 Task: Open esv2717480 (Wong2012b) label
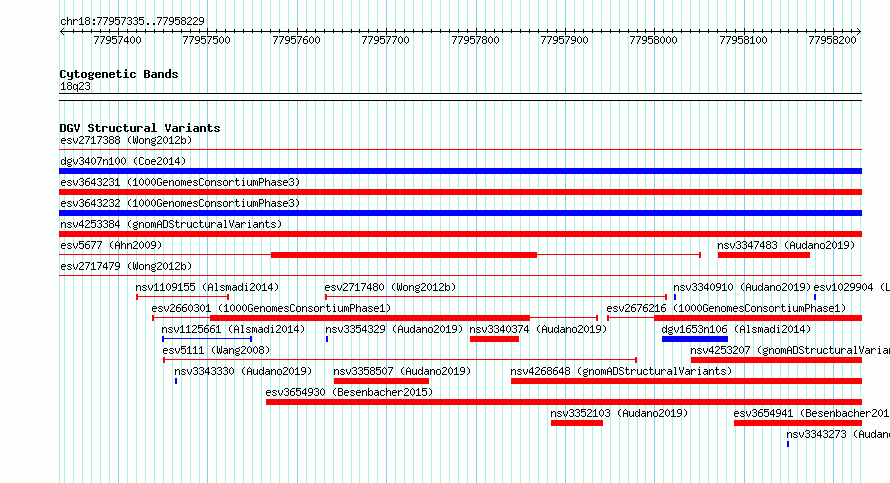390,287
